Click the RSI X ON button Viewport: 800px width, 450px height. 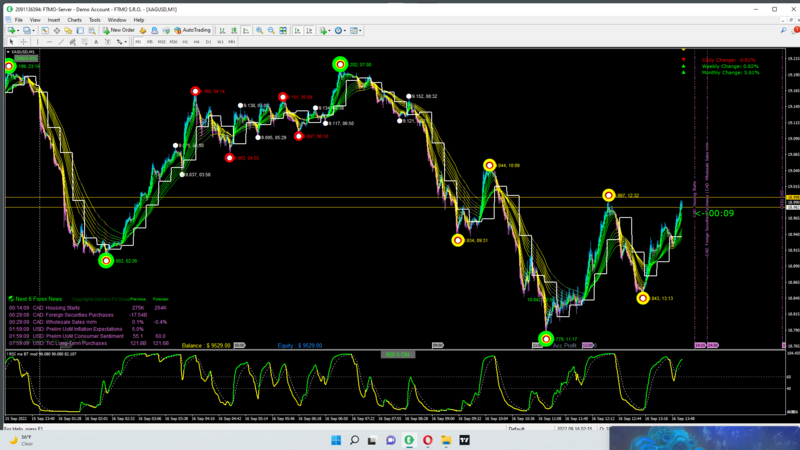[398, 355]
